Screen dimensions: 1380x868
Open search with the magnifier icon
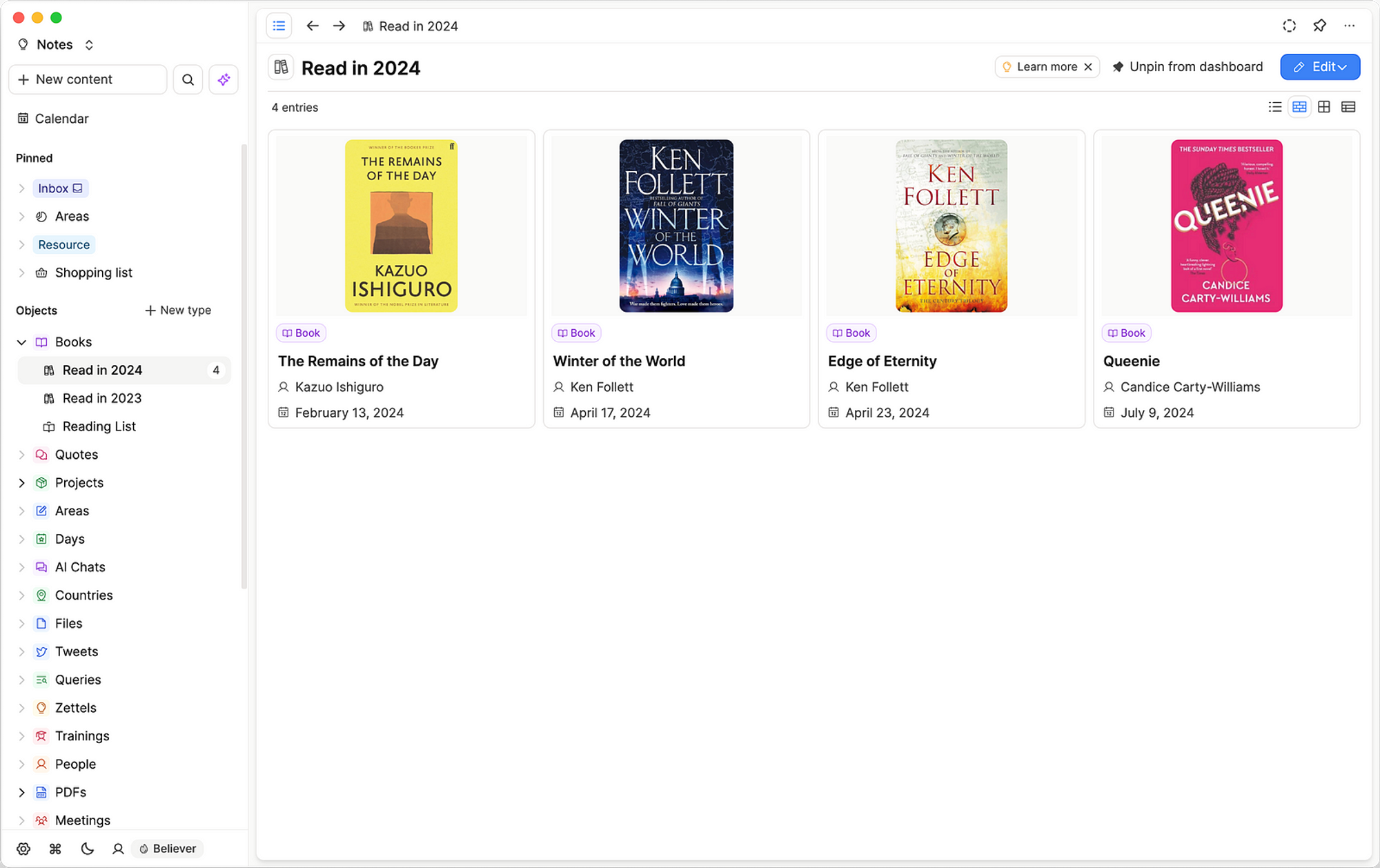188,80
